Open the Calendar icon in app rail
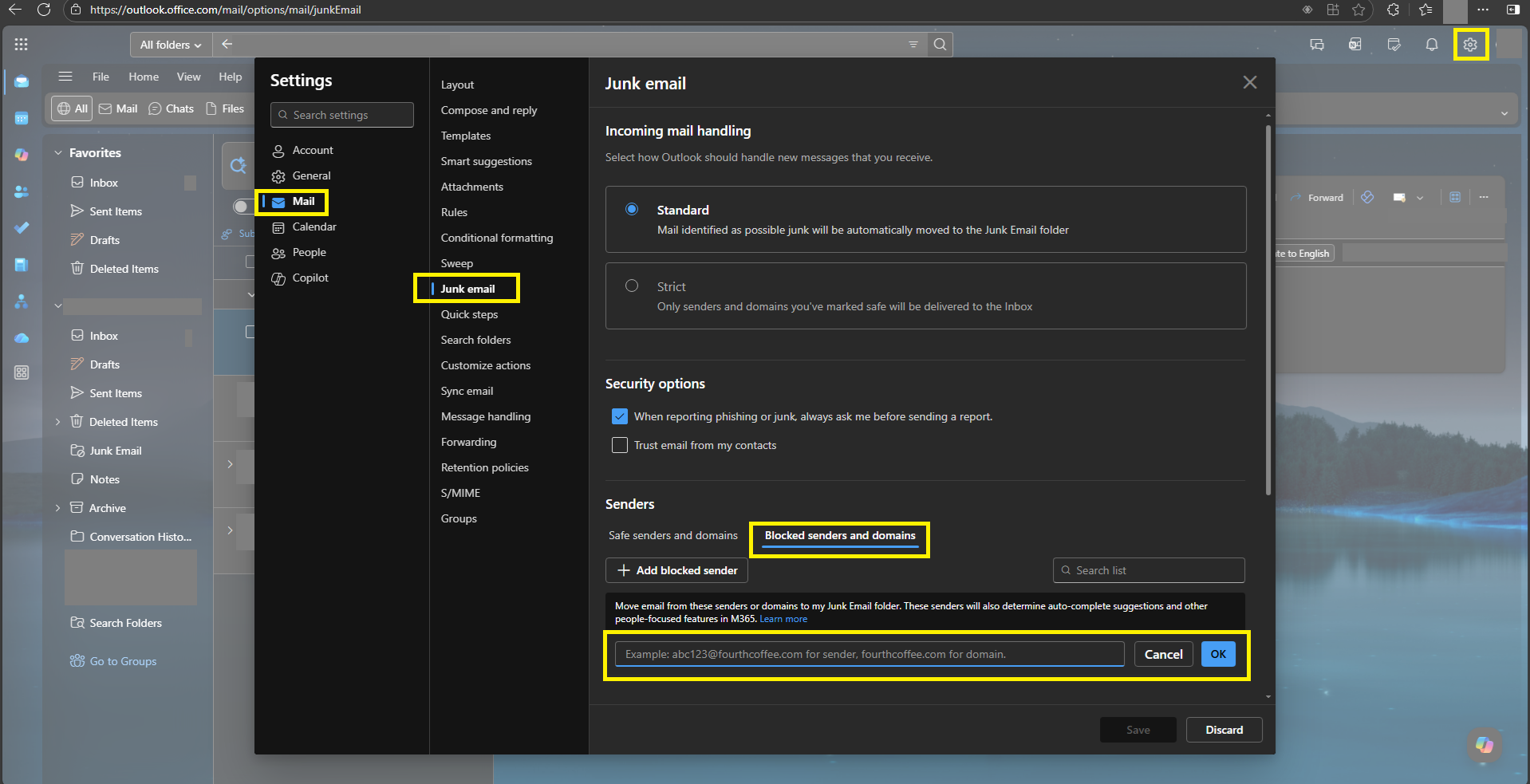Screen dimensions: 1530x784 22,118
